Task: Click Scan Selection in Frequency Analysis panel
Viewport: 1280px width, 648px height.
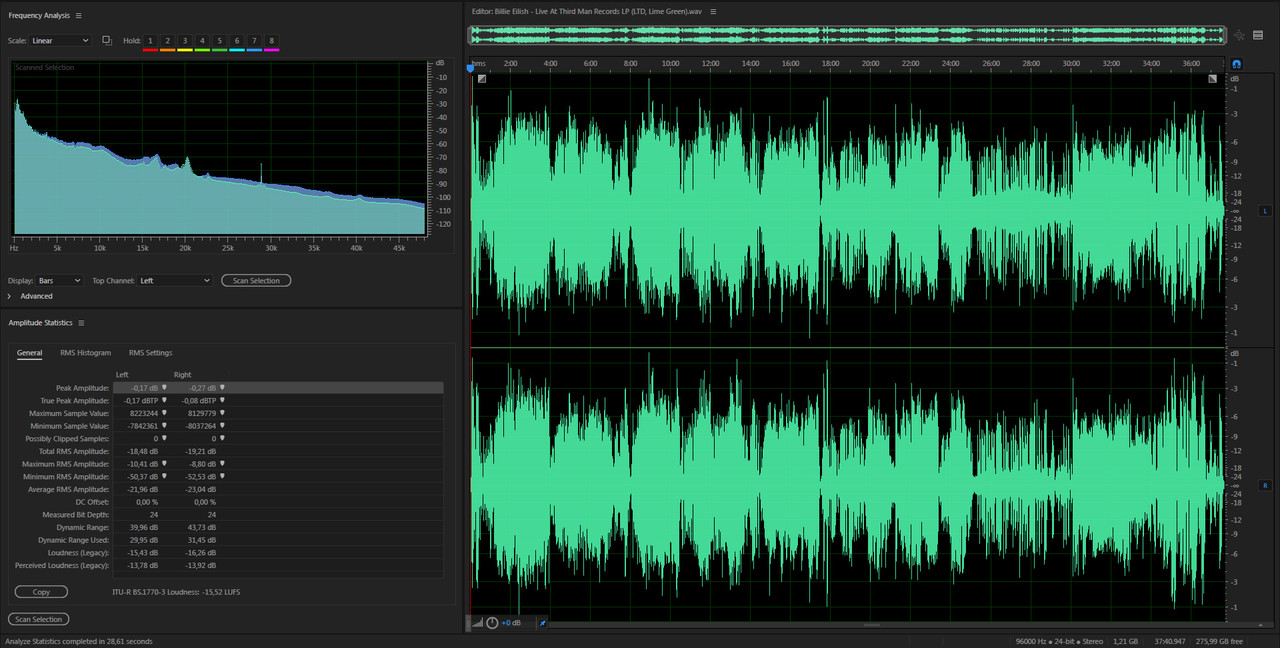Action: point(256,281)
